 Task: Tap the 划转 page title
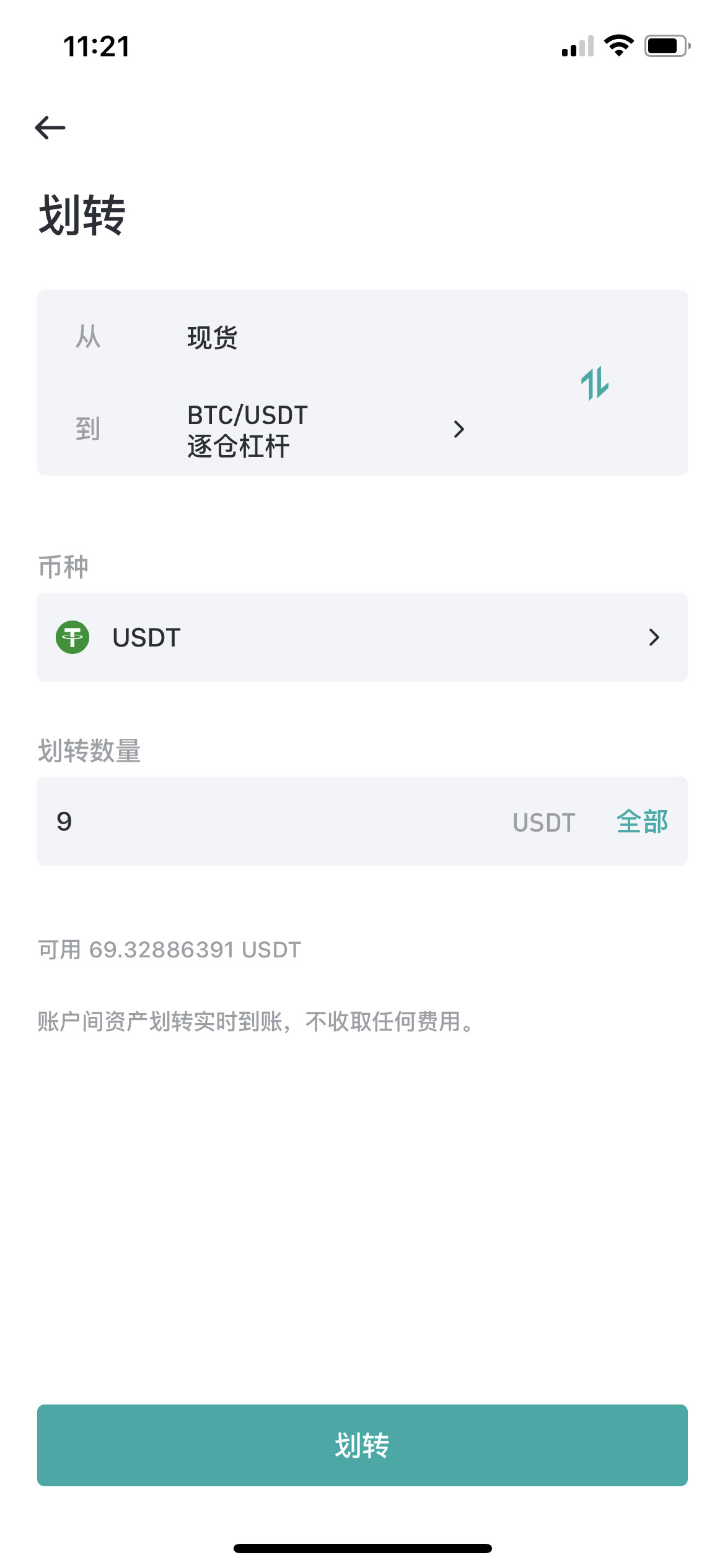[82, 215]
